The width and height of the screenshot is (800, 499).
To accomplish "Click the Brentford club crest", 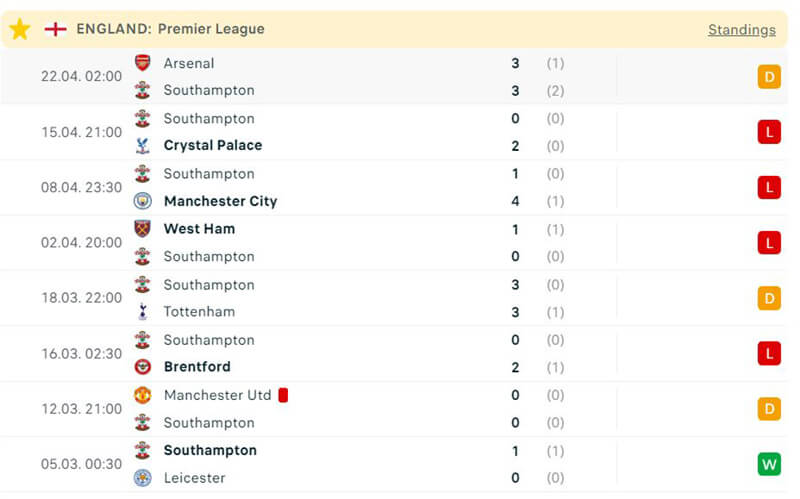I will coord(143,367).
